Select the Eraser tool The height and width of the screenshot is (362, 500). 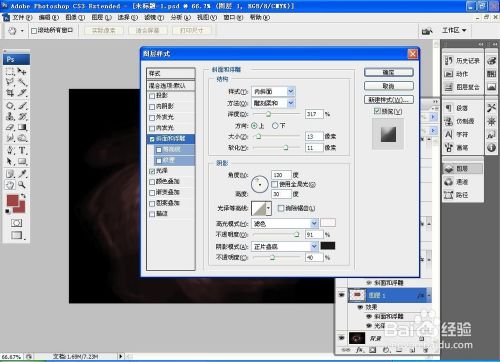point(10,127)
